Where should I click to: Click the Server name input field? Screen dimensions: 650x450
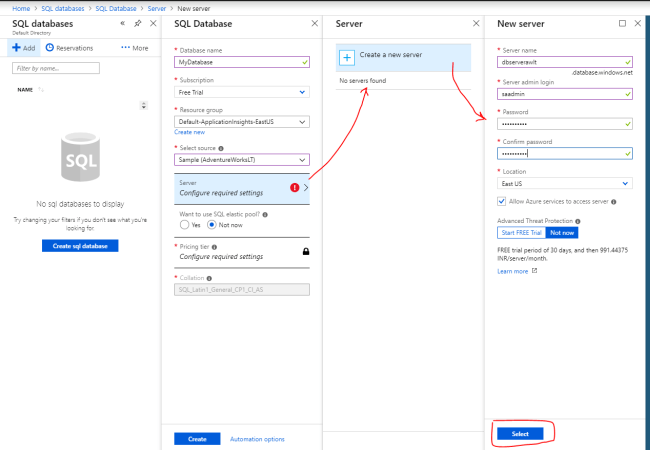point(565,62)
